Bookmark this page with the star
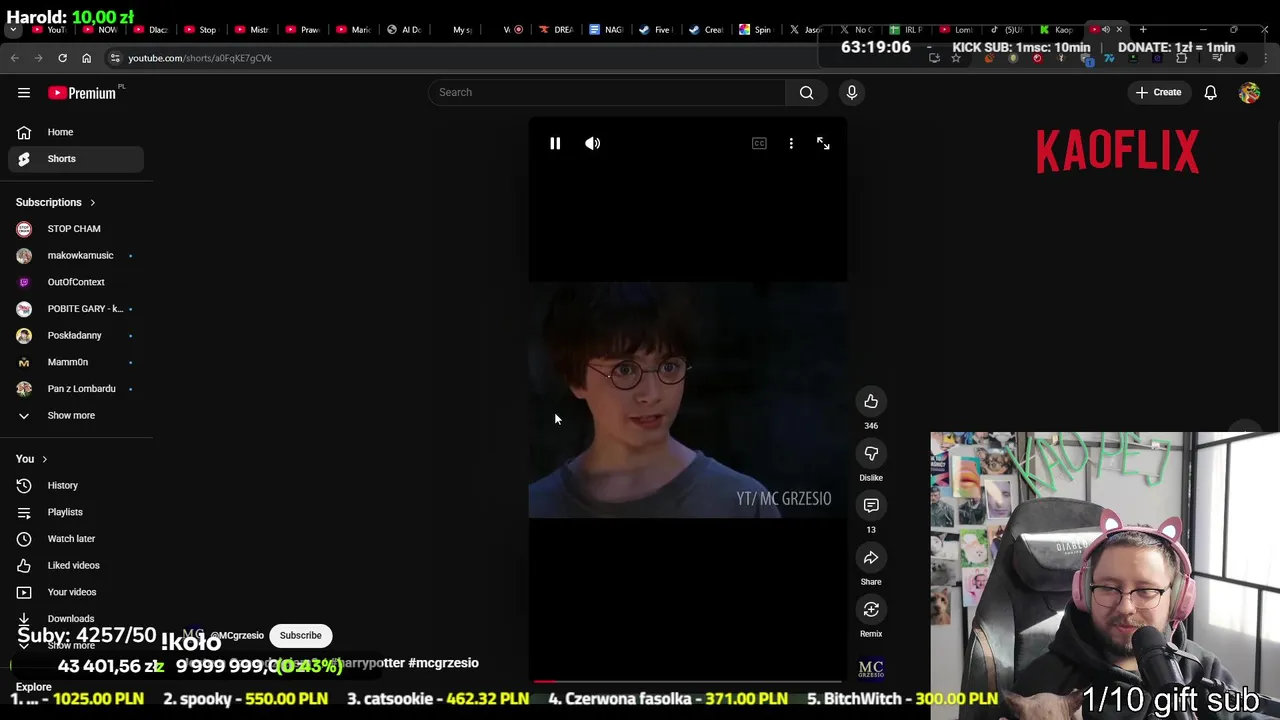The width and height of the screenshot is (1280, 720). pos(956,58)
